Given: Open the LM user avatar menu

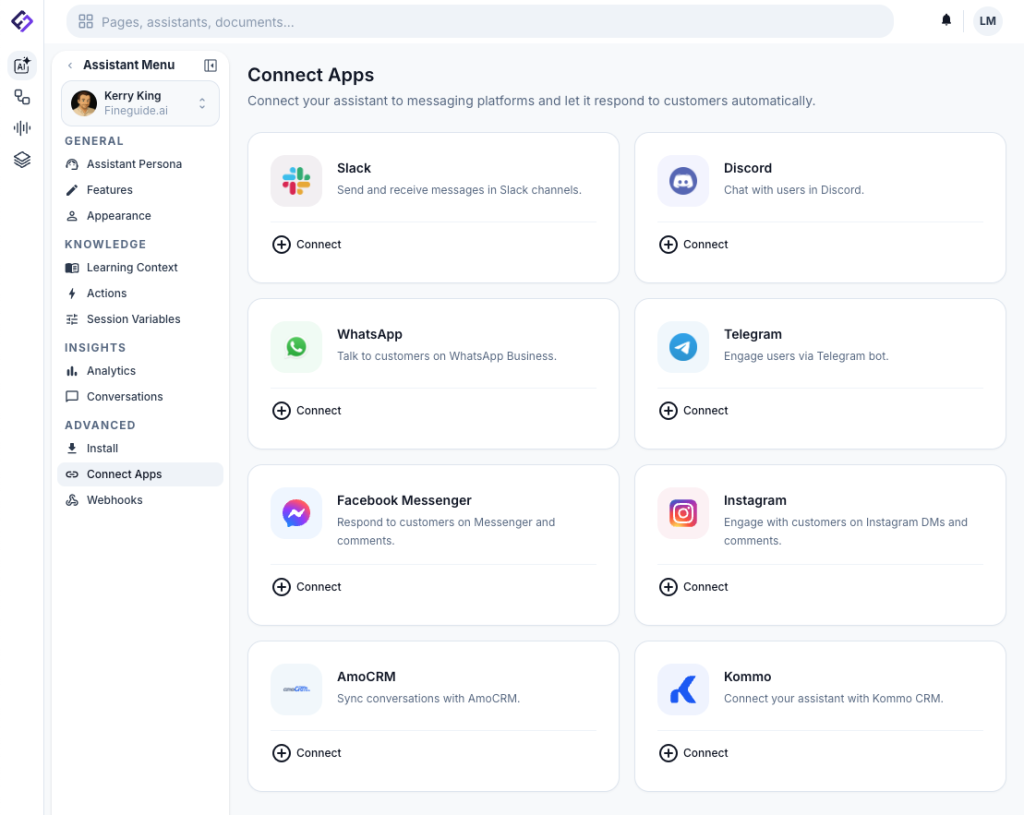Looking at the screenshot, I should tap(987, 21).
